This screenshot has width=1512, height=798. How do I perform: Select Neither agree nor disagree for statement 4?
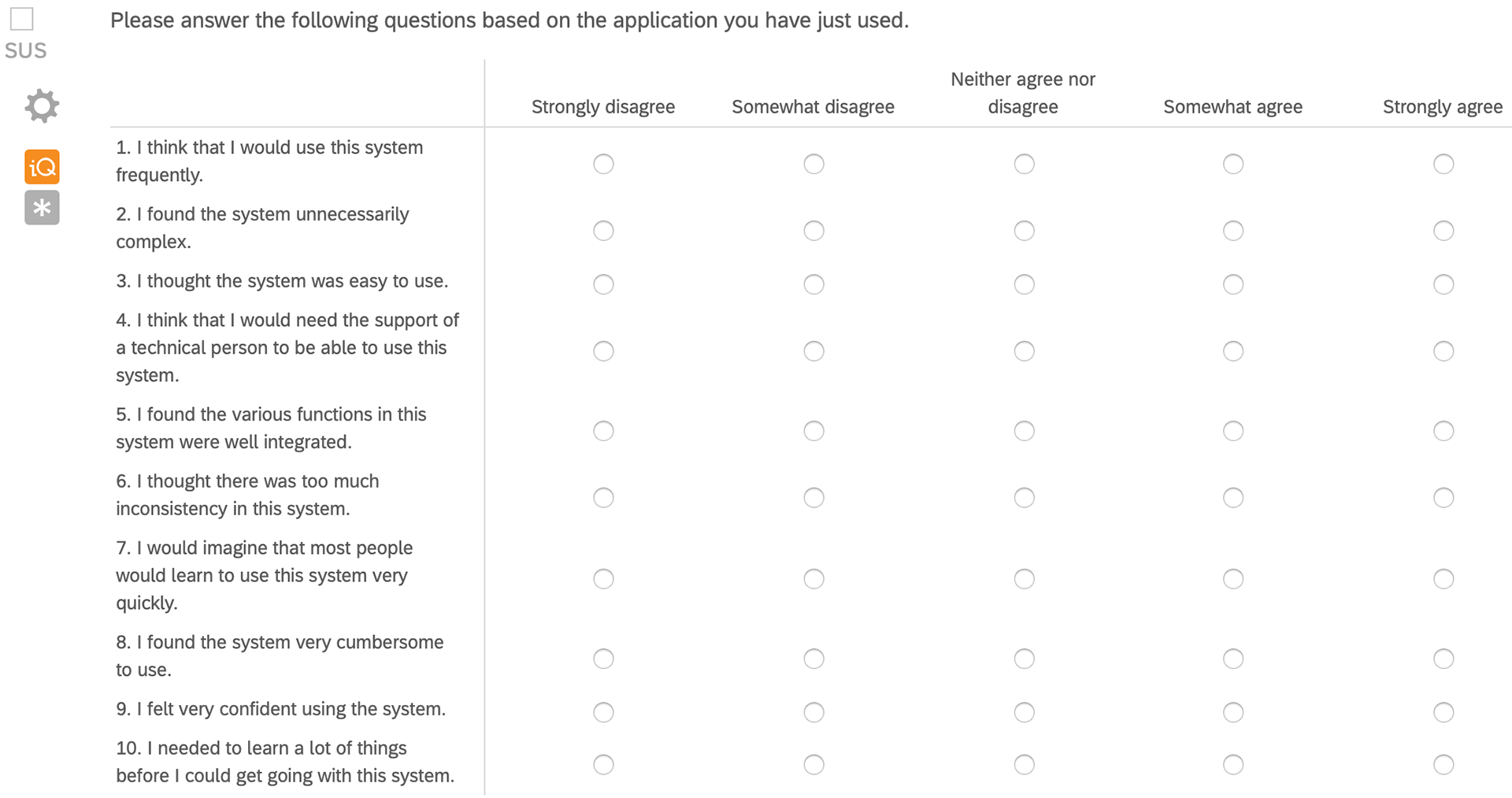(x=1024, y=351)
